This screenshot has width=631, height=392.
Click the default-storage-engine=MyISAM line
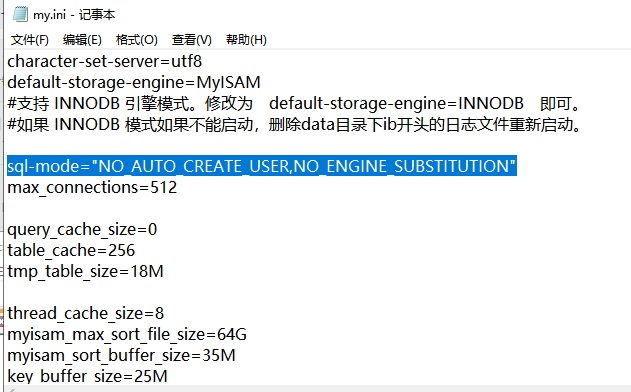click(x=134, y=83)
